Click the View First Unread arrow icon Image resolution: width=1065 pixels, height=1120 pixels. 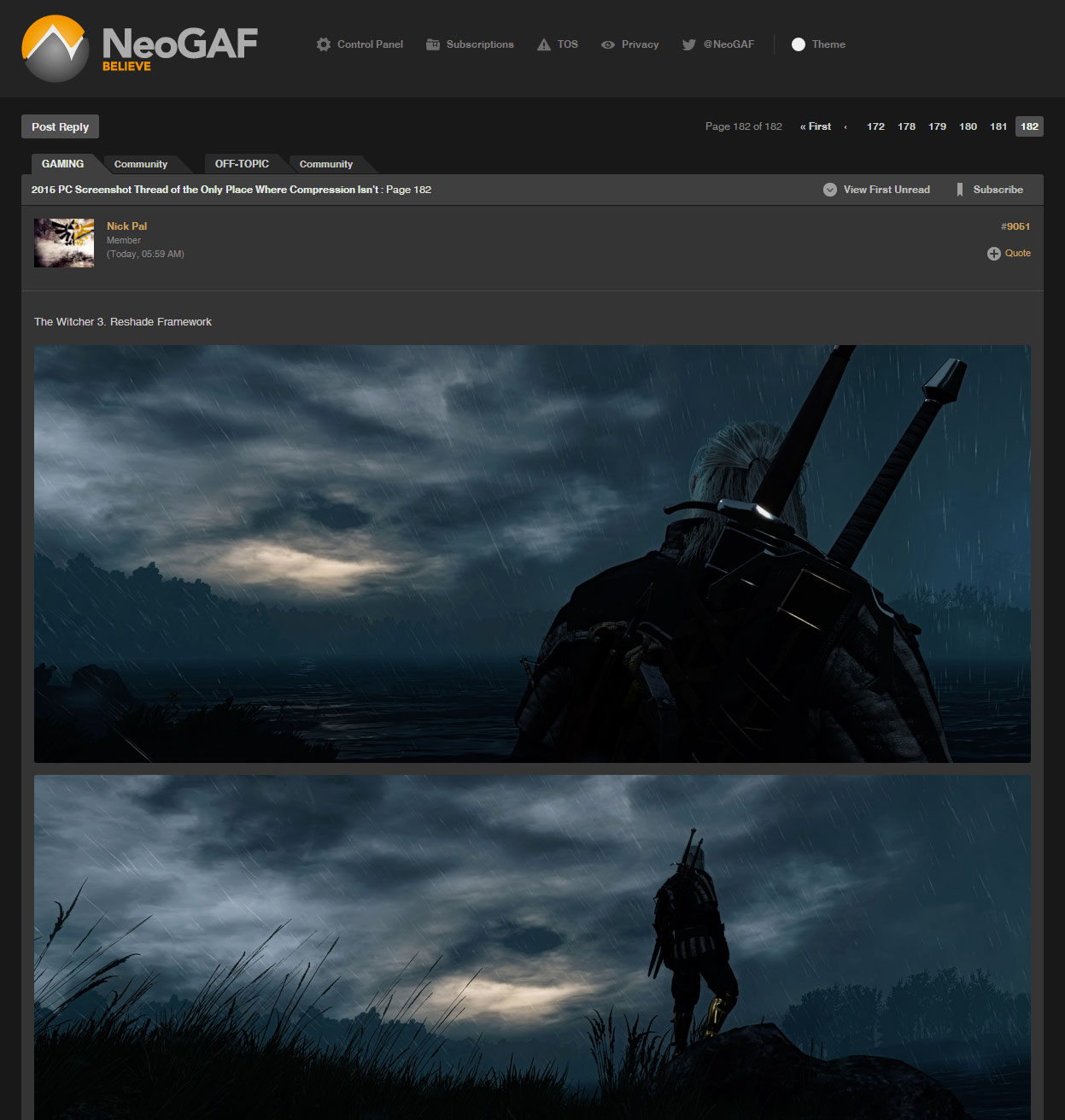point(830,190)
